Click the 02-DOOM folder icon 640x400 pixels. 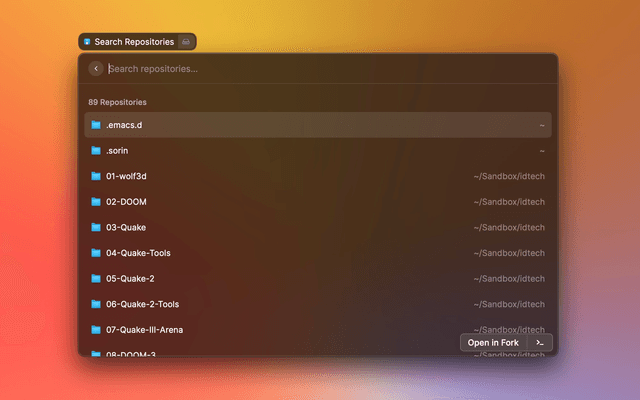(x=96, y=202)
